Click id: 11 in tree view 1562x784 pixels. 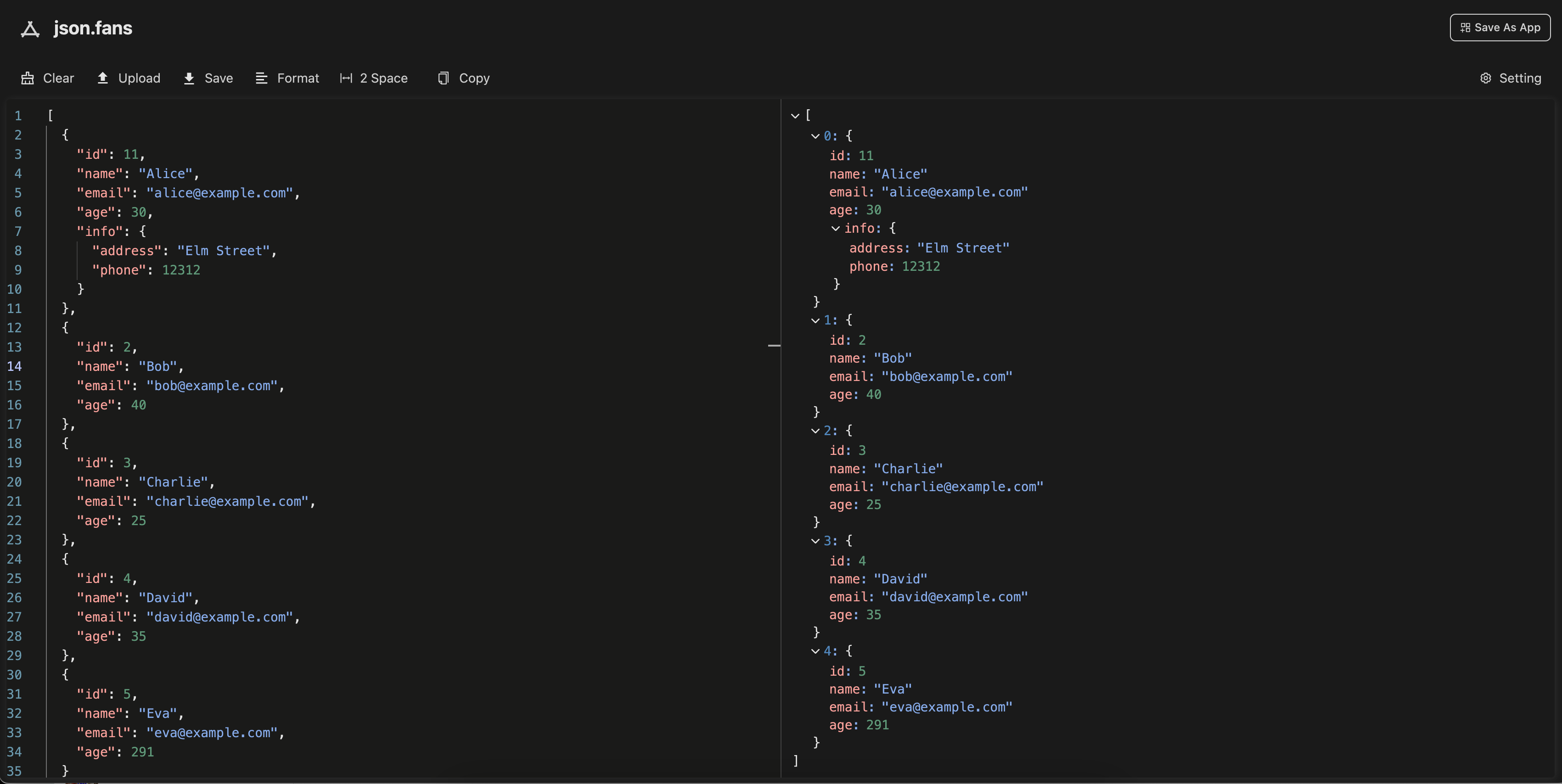[x=851, y=156]
